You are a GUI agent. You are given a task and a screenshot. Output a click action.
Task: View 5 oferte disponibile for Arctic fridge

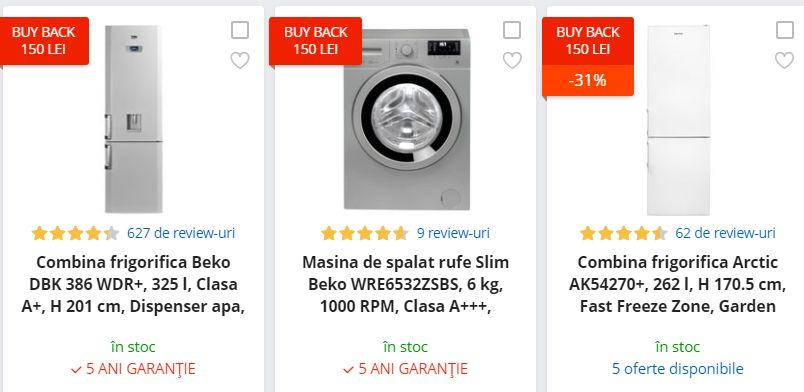pyautogui.click(x=677, y=369)
